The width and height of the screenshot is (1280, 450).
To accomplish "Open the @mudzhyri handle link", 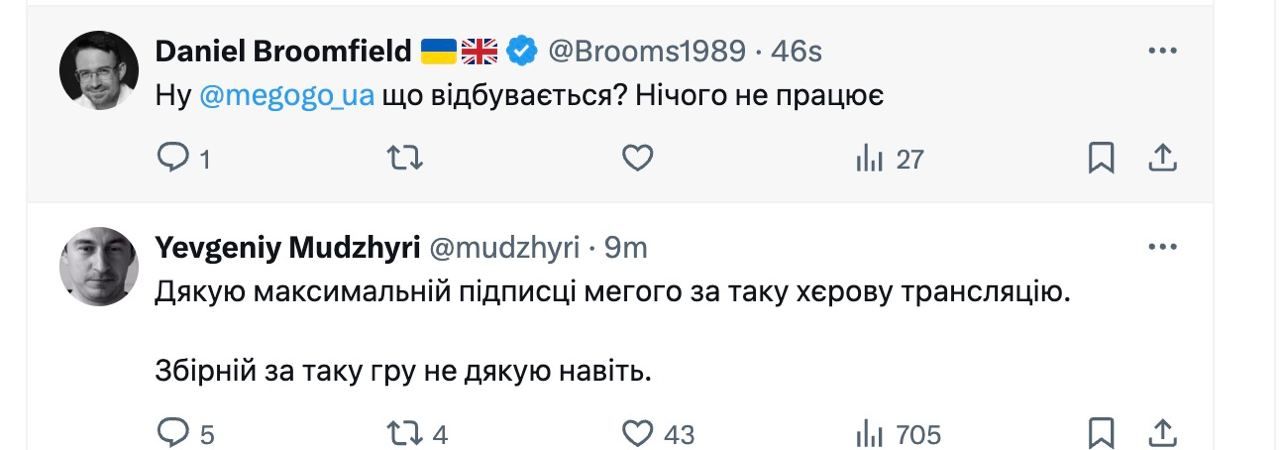I will click(x=505, y=247).
